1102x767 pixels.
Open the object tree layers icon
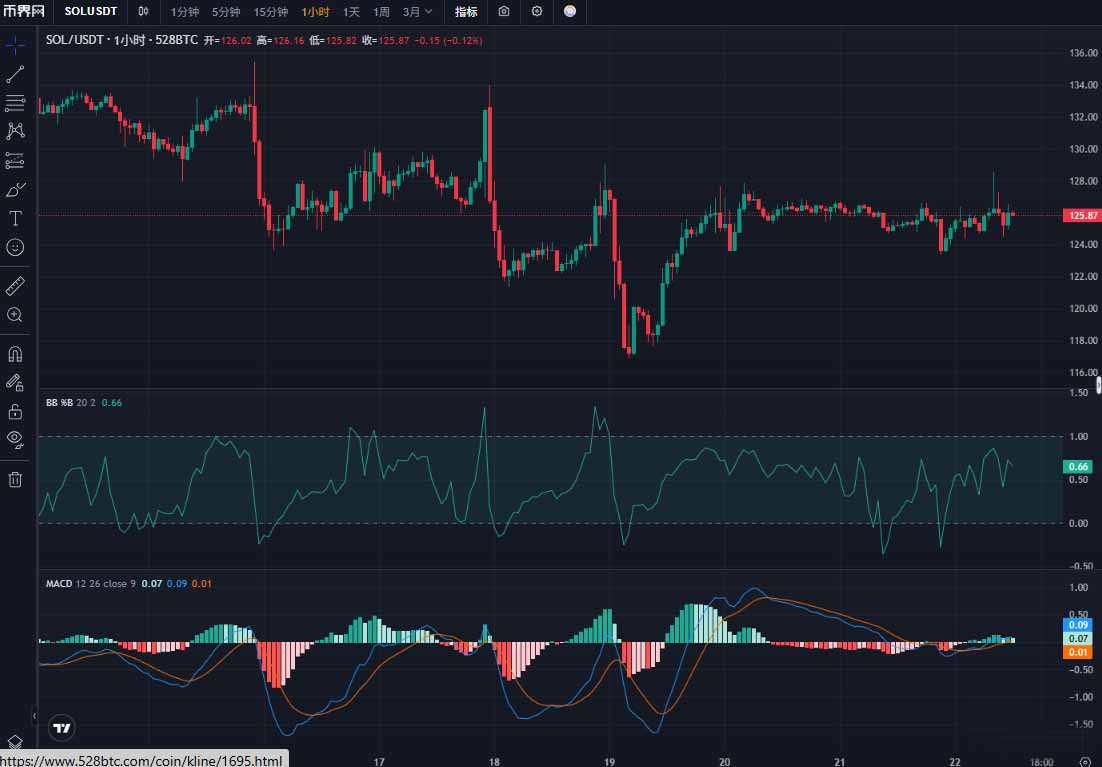click(x=15, y=742)
